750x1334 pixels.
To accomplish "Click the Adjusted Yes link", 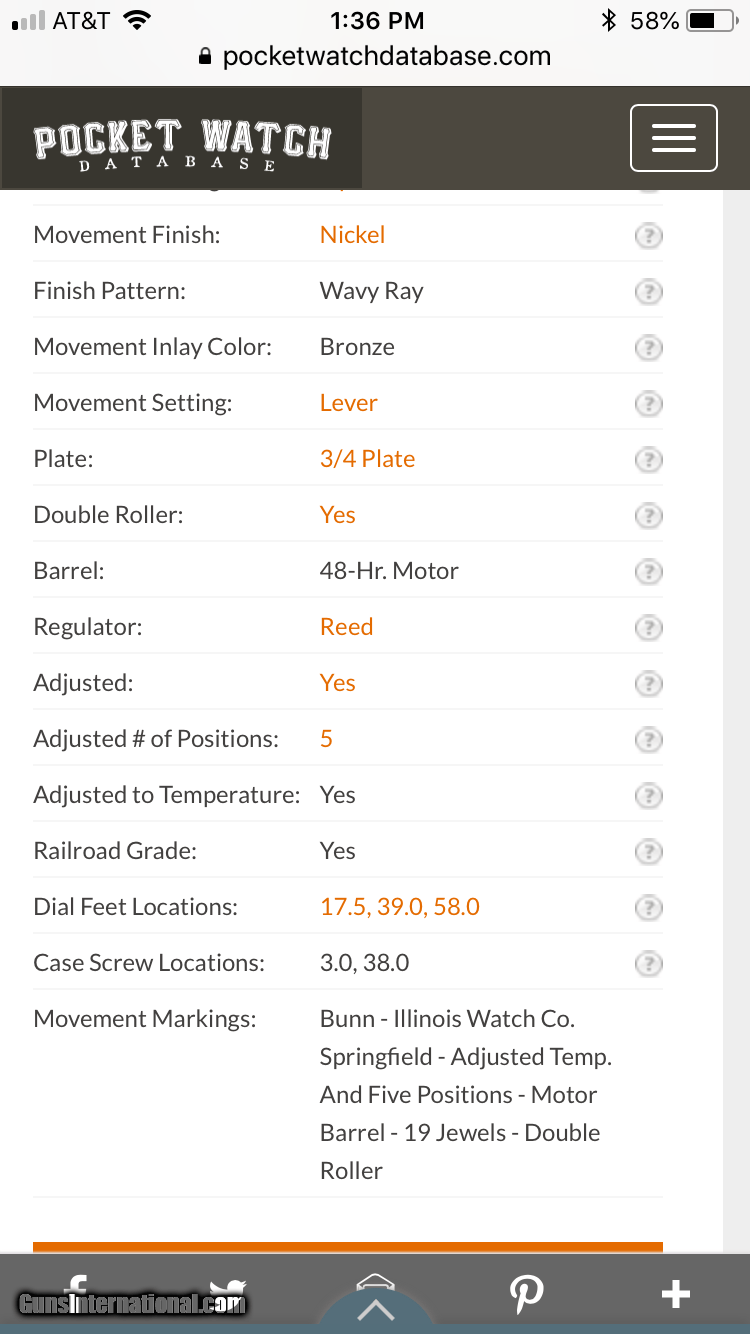I will (x=337, y=683).
